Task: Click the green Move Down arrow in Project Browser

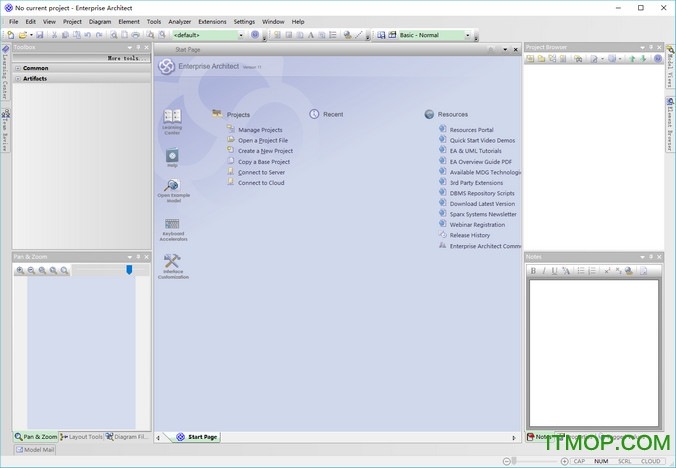Action: point(643,59)
